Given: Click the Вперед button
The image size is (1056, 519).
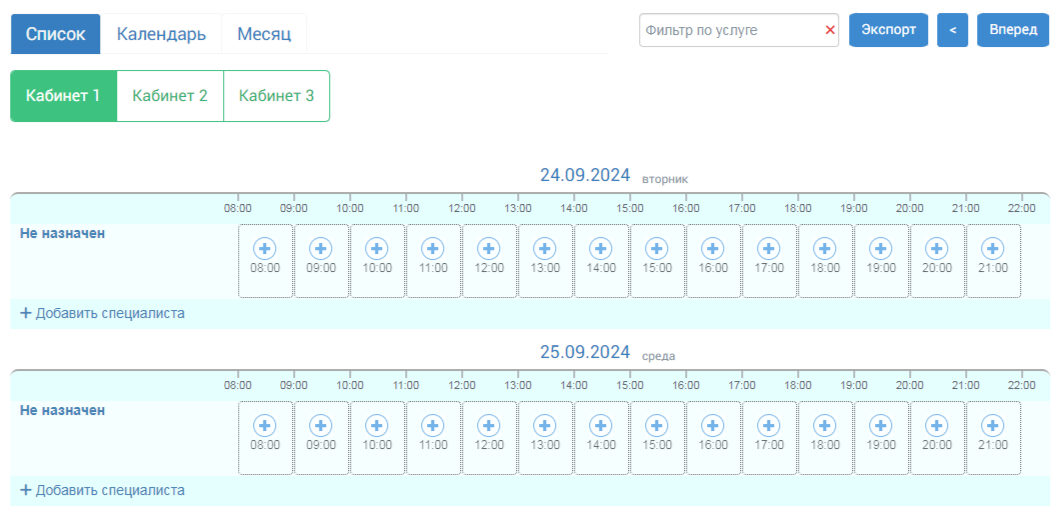Looking at the screenshot, I should [1014, 30].
